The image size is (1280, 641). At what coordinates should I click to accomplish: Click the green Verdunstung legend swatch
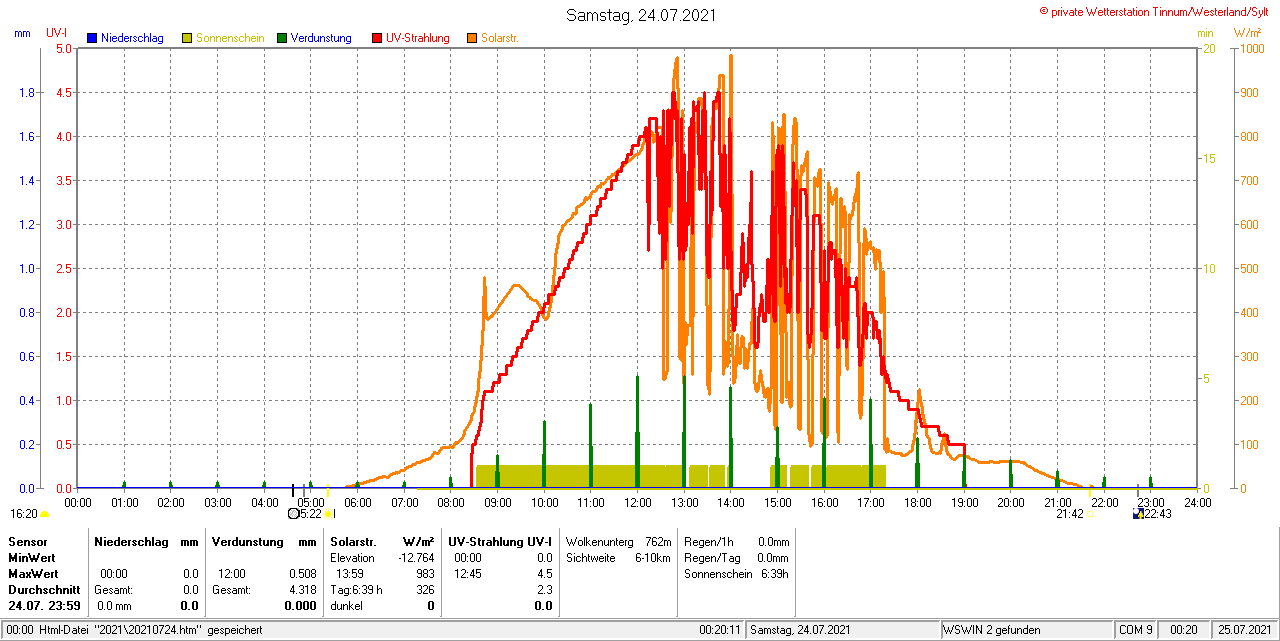[x=282, y=38]
